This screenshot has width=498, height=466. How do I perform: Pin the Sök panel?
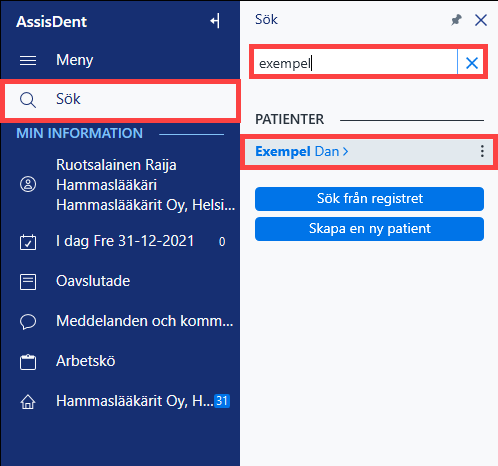pyautogui.click(x=456, y=20)
